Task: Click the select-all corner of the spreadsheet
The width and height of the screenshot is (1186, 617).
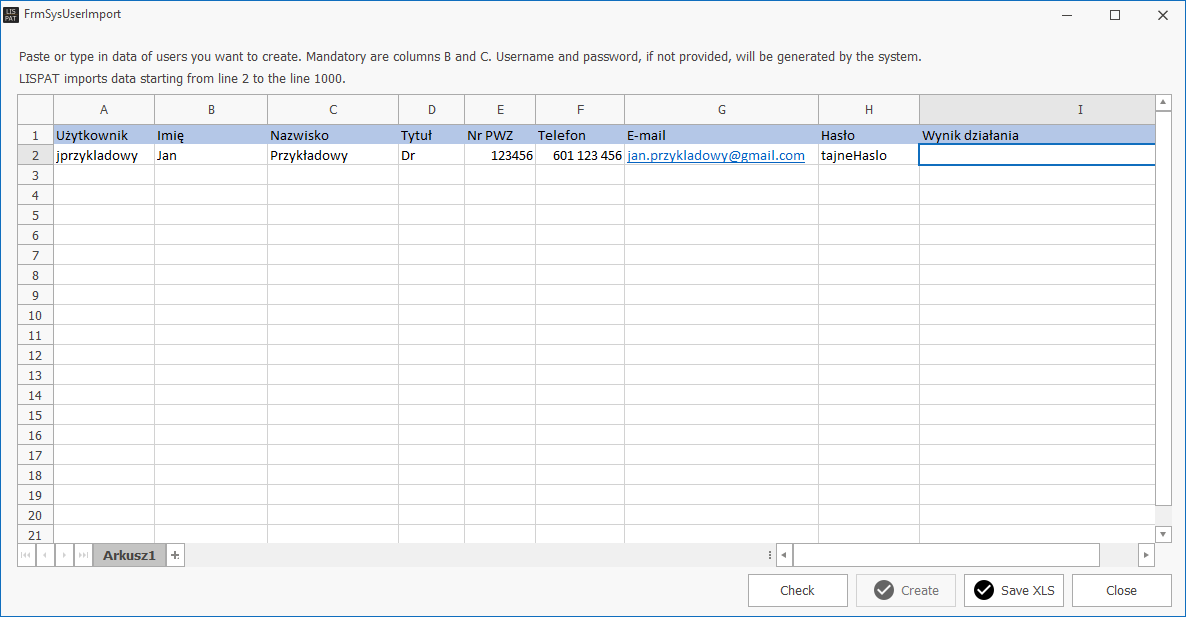Action: pos(35,110)
